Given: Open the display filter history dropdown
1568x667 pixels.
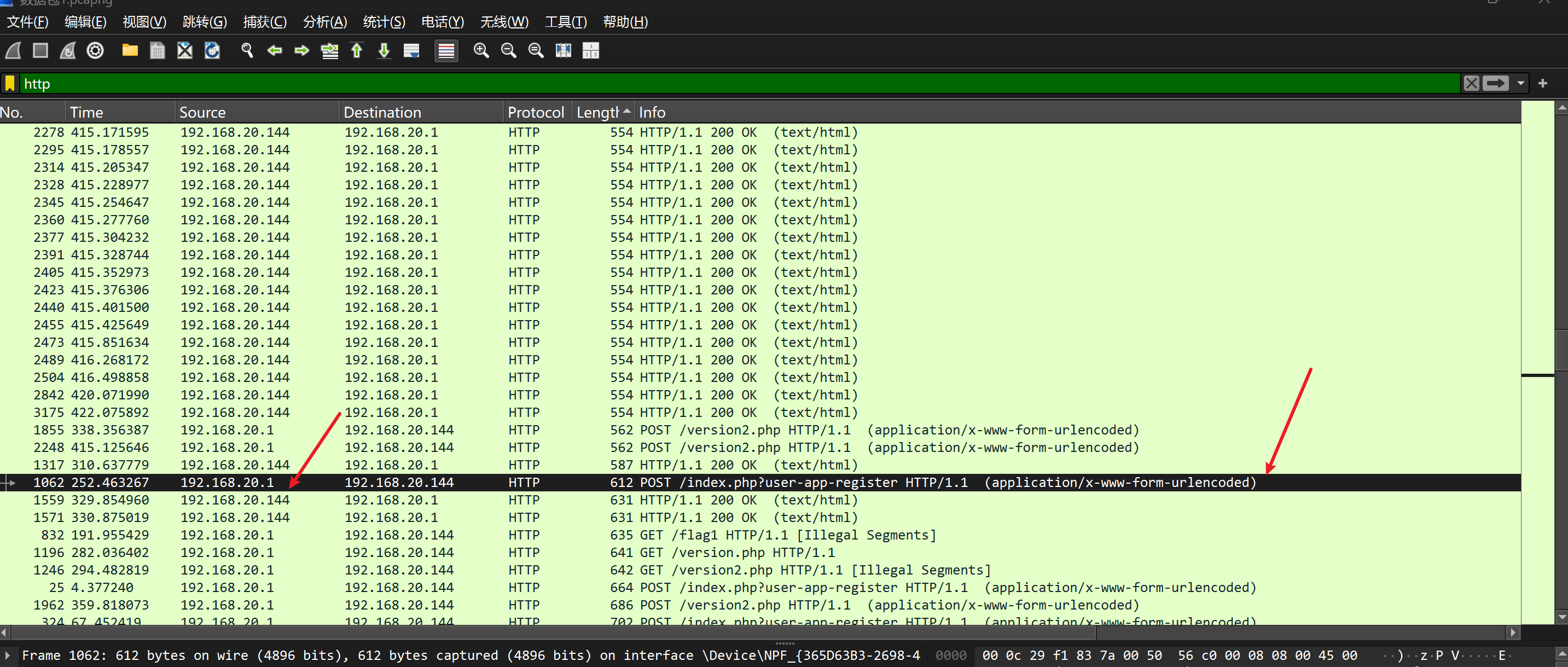Looking at the screenshot, I should point(1520,83).
